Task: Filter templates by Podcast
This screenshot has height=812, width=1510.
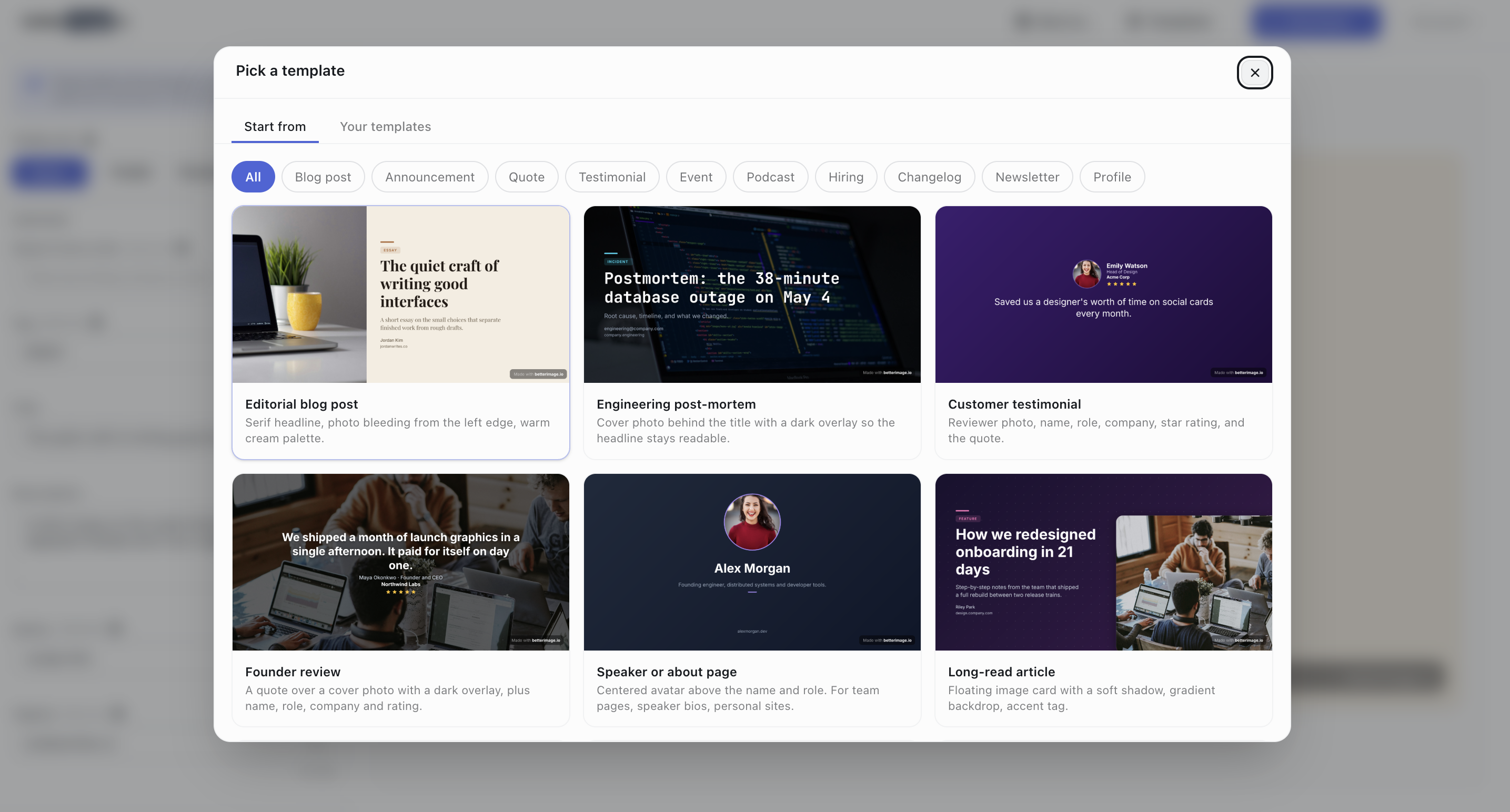Action: coord(770,177)
